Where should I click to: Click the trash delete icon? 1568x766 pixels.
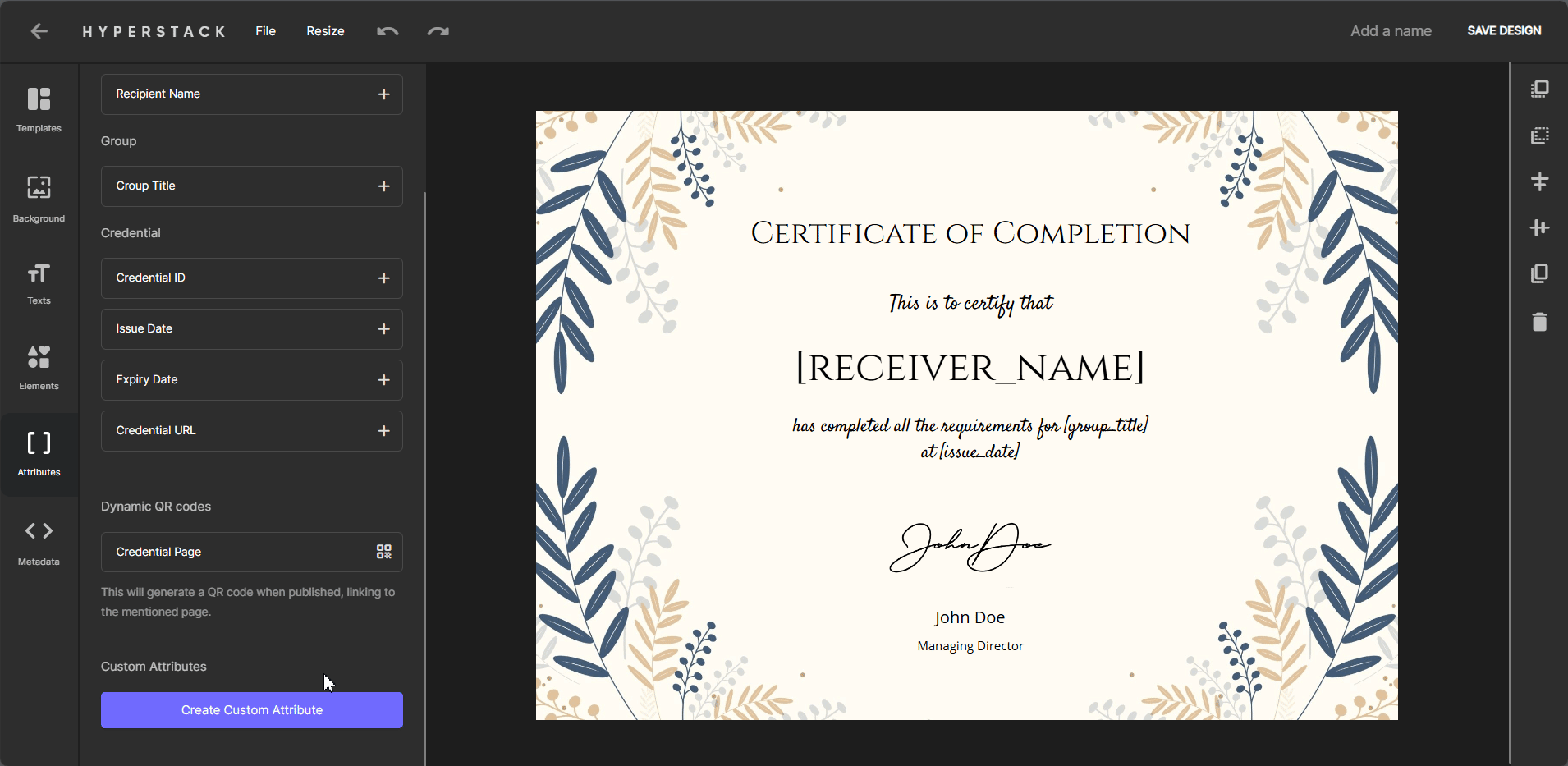click(1539, 322)
